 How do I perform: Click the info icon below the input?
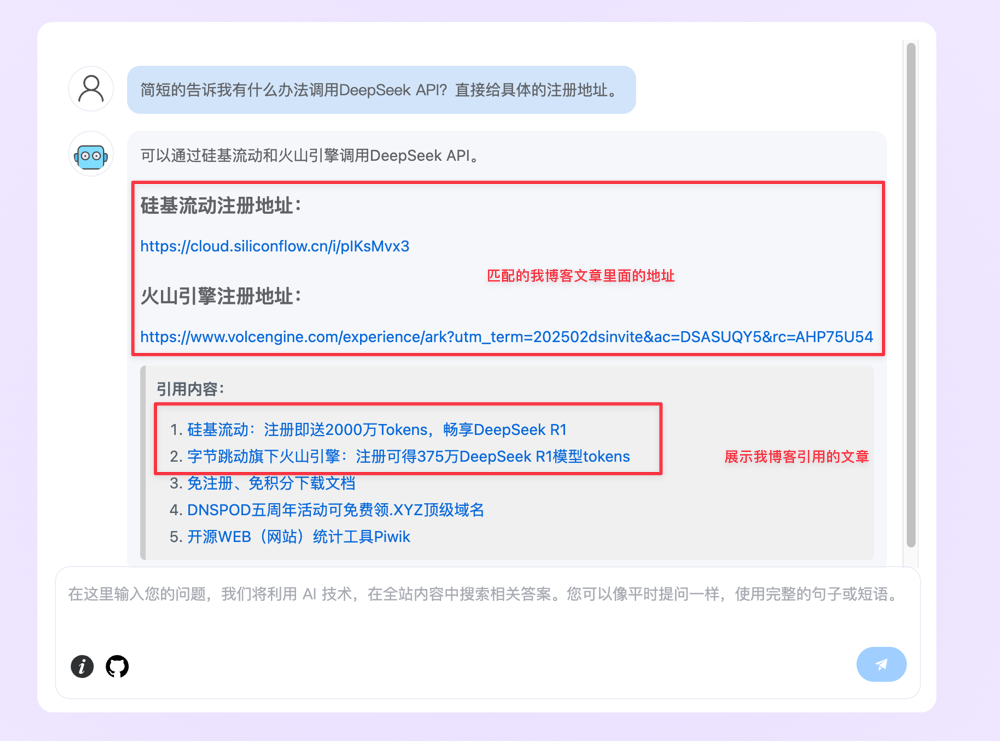pos(82,666)
